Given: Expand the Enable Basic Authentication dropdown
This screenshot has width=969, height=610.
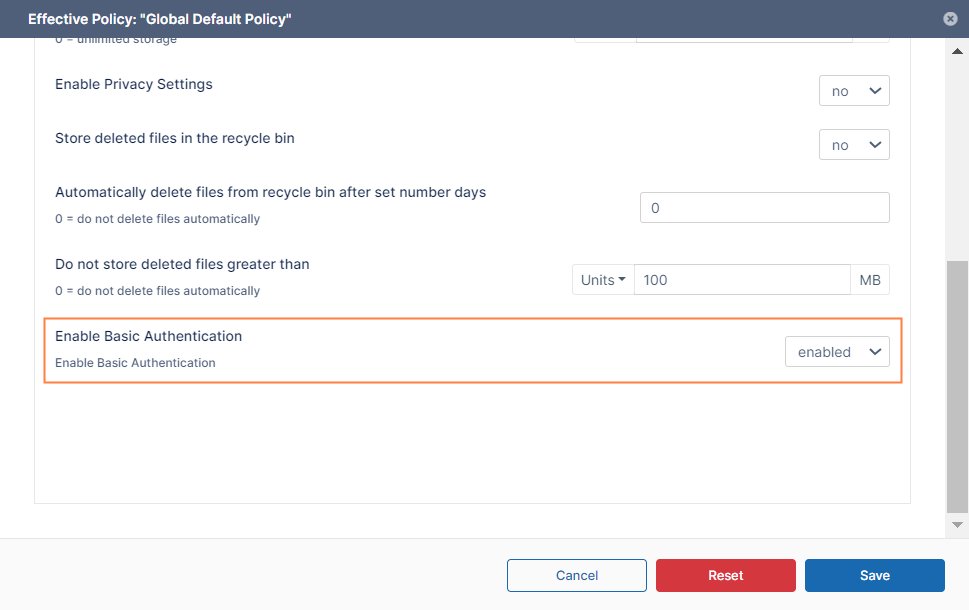Looking at the screenshot, I should tap(837, 352).
